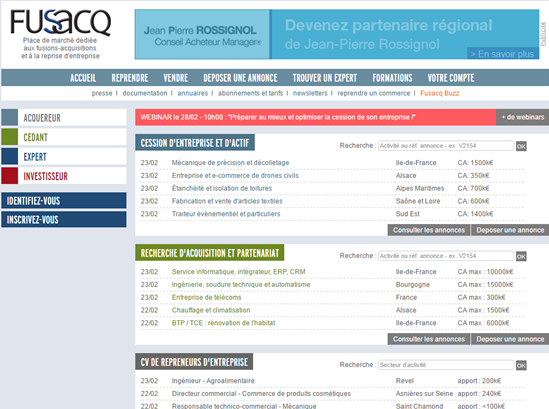
Task: Click the Acquereur blue color square
Action: pyautogui.click(x=10, y=117)
